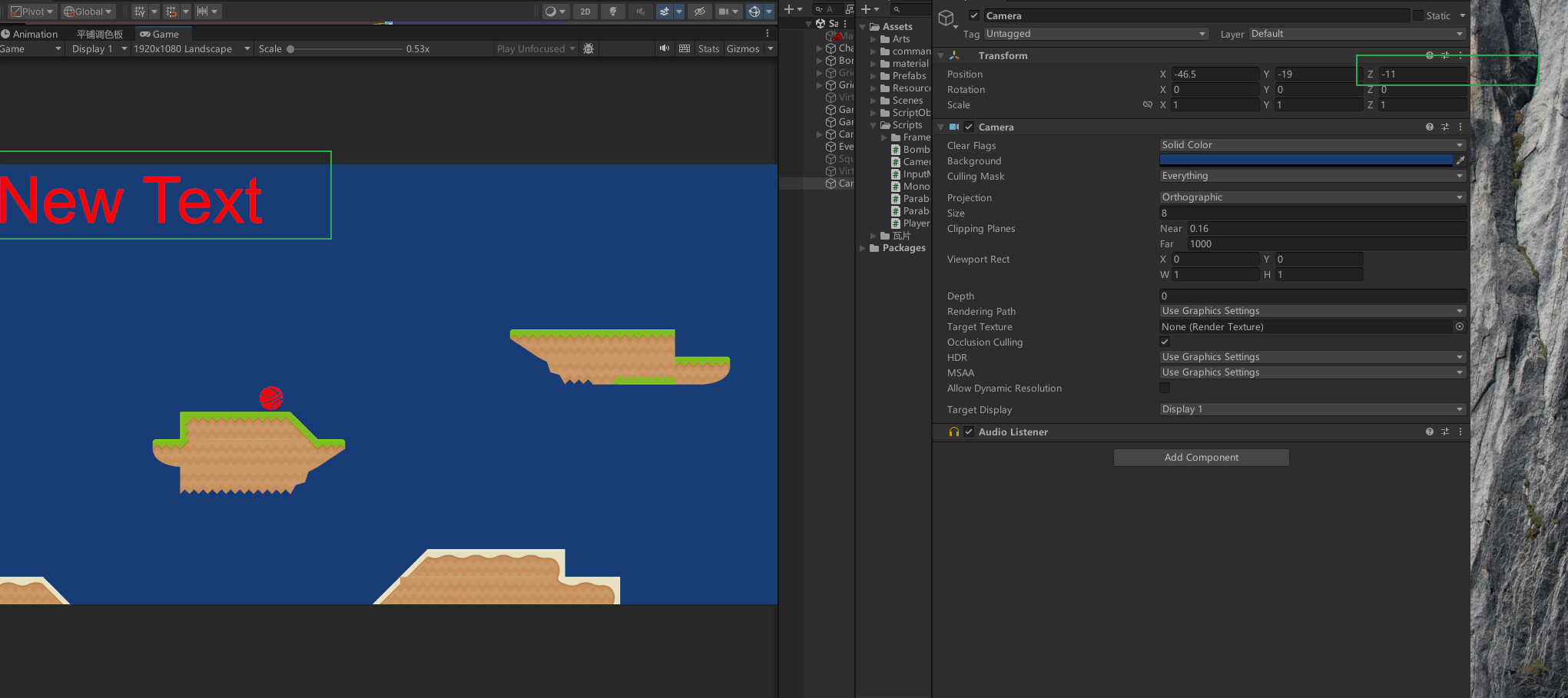Open the Clear Flags dropdown
Screen dimensions: 1568x698
pos(1311,144)
